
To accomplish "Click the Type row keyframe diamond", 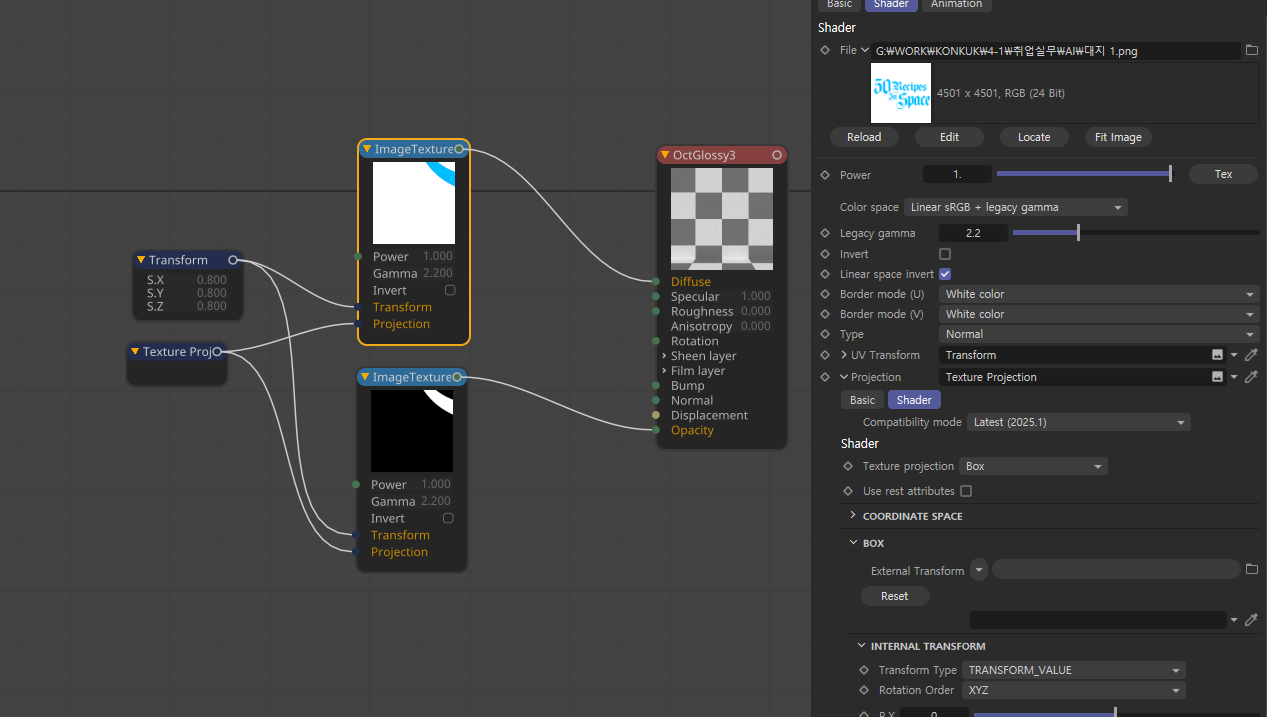I will click(x=825, y=334).
